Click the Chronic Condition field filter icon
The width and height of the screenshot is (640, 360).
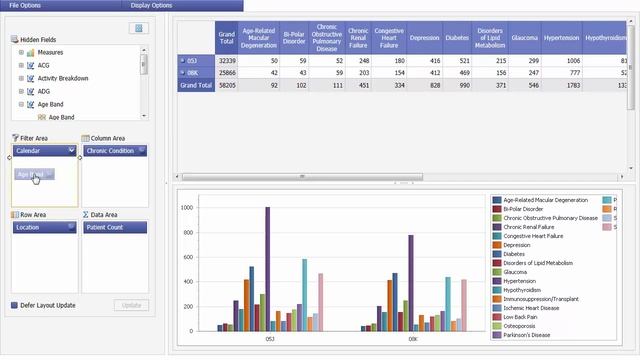pos(142,150)
